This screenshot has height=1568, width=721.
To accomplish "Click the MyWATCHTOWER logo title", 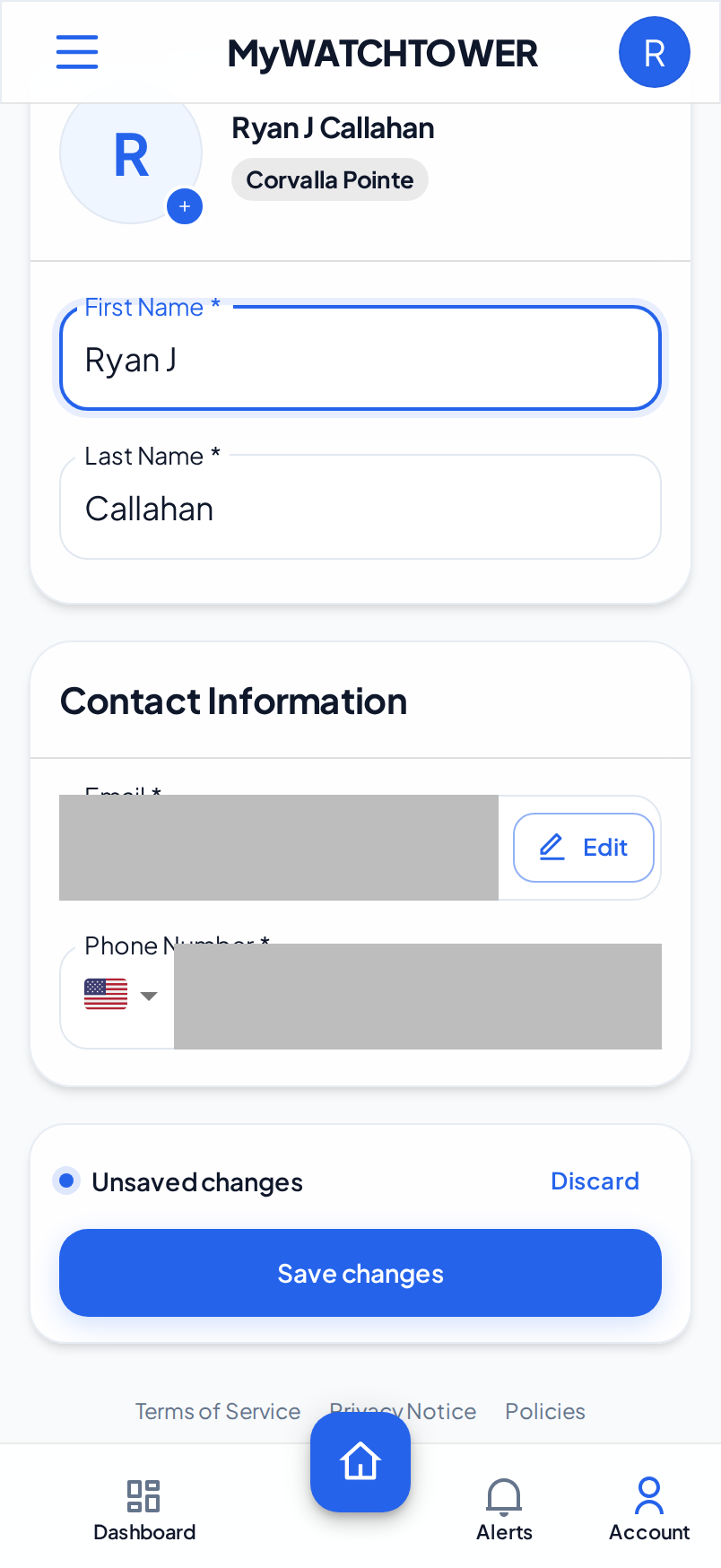I will [383, 54].
